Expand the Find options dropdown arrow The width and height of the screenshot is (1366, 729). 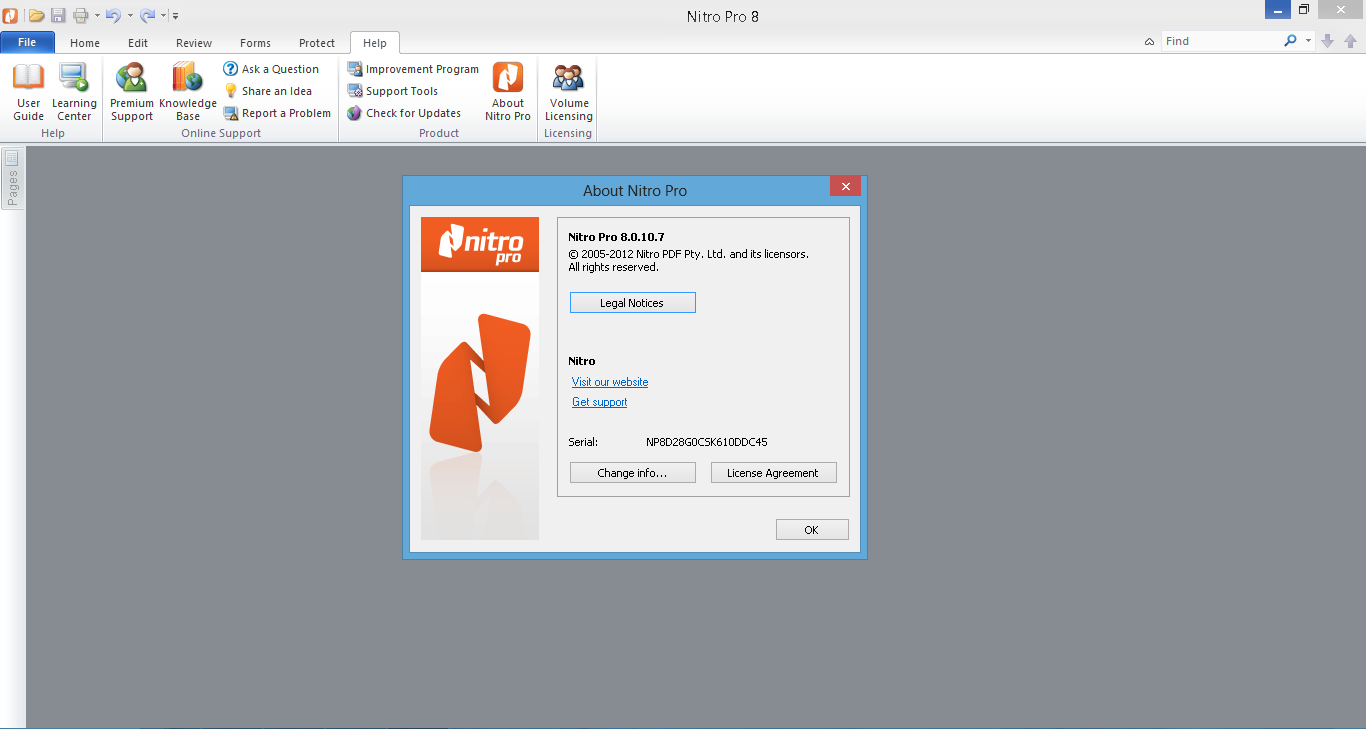pos(1308,41)
